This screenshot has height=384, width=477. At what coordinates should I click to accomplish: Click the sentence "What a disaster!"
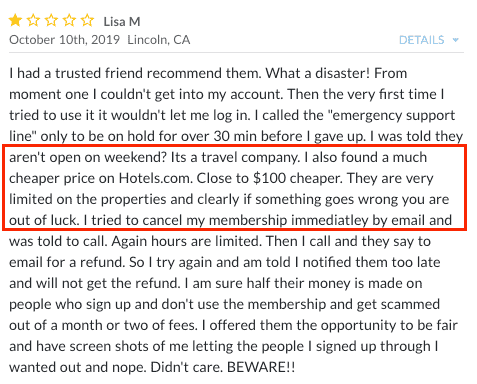[x=318, y=73]
